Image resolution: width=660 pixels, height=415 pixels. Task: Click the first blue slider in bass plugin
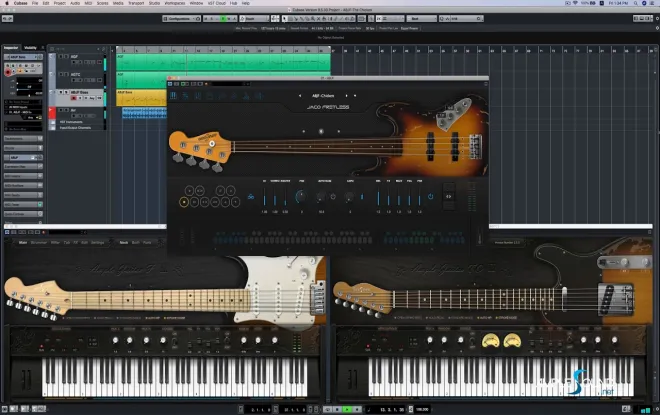(x=264, y=197)
